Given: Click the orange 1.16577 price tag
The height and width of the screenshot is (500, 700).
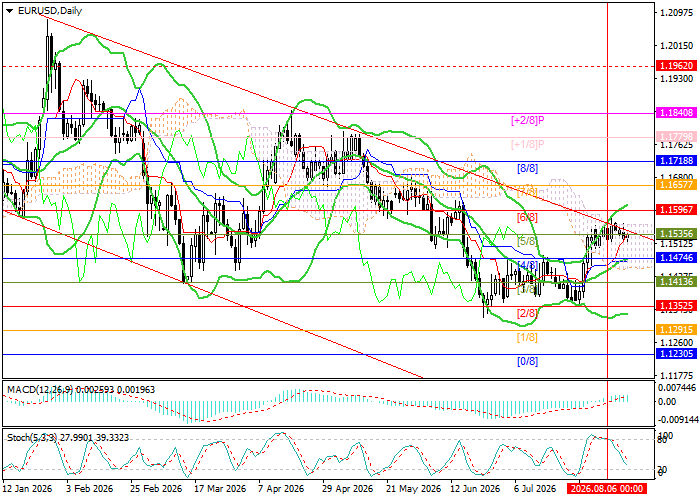Looking at the screenshot, I should 676,185.
